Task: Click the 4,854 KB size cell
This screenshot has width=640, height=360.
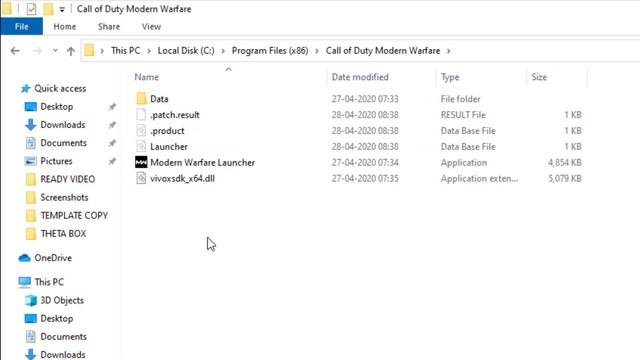Action: click(564, 162)
